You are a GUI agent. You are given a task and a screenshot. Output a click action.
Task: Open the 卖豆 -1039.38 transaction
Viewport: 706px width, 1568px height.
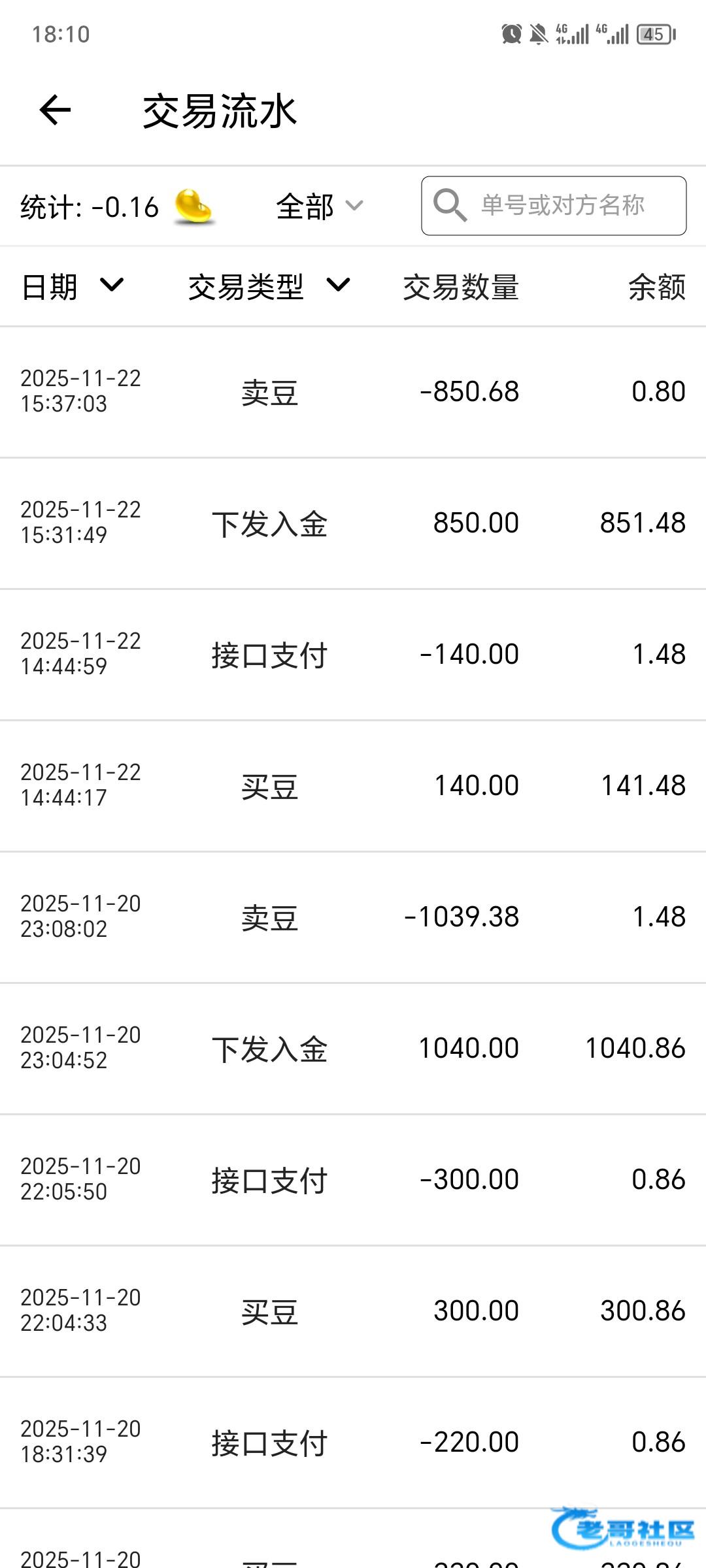pos(353,917)
